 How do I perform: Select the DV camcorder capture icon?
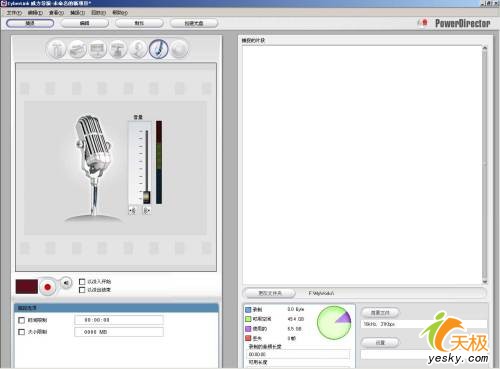click(x=57, y=49)
